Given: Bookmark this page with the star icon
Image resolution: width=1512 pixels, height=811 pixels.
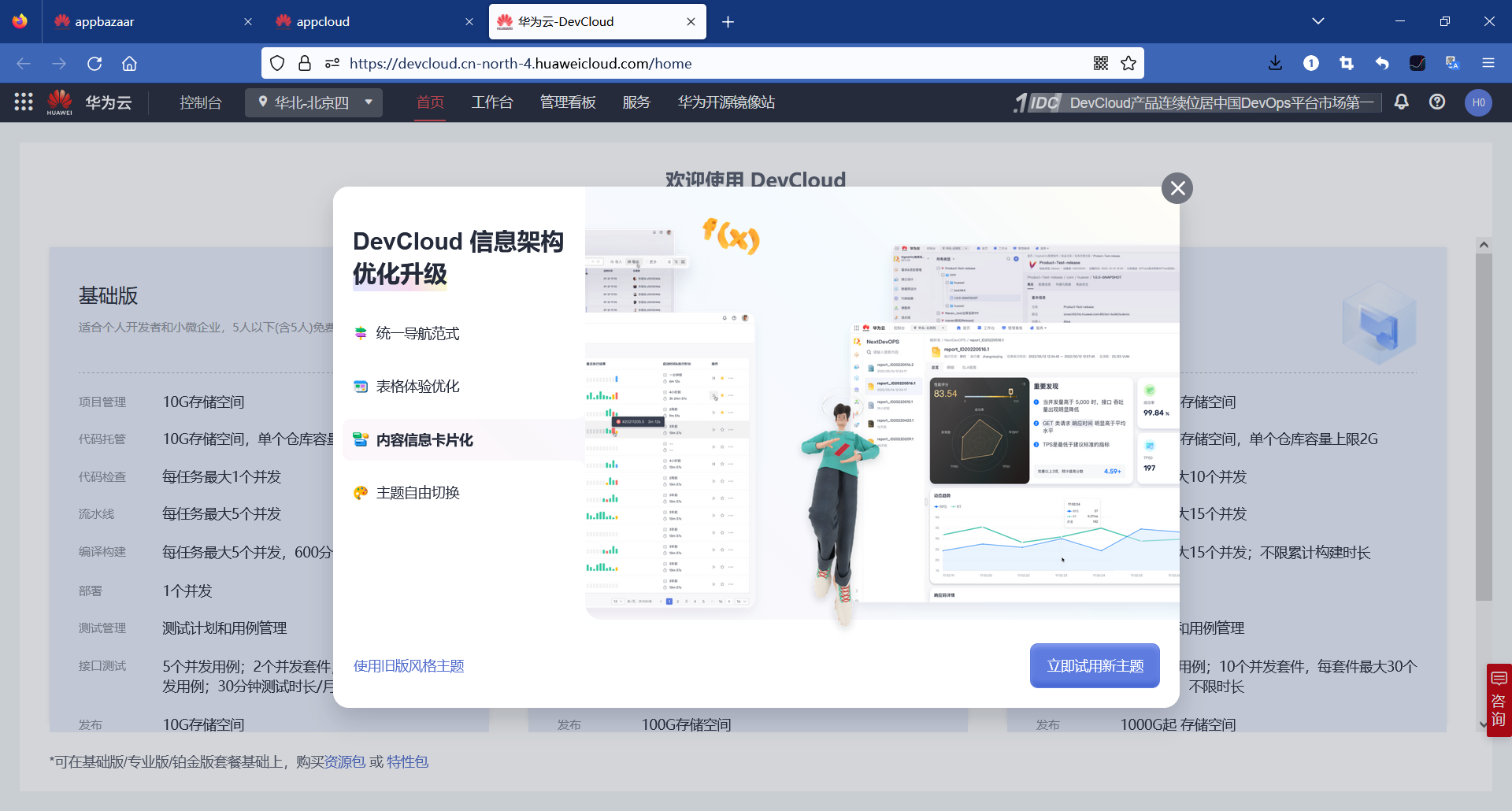Looking at the screenshot, I should (1129, 63).
